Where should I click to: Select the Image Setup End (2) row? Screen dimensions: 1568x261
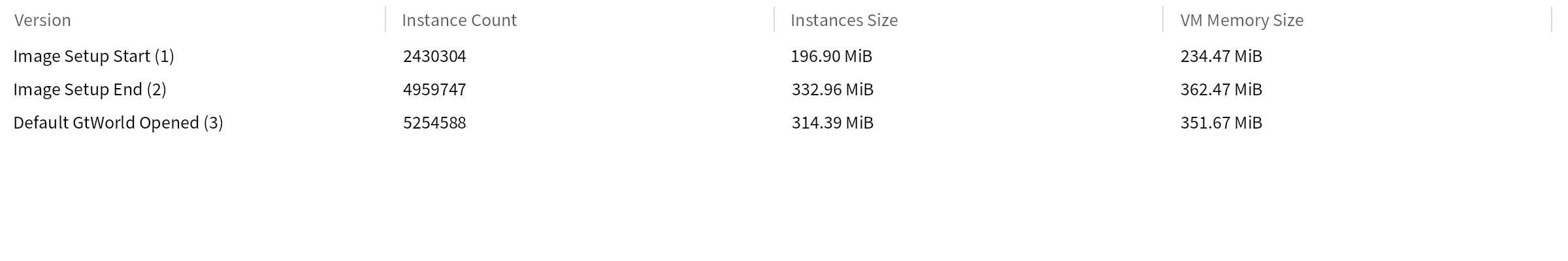pos(90,89)
